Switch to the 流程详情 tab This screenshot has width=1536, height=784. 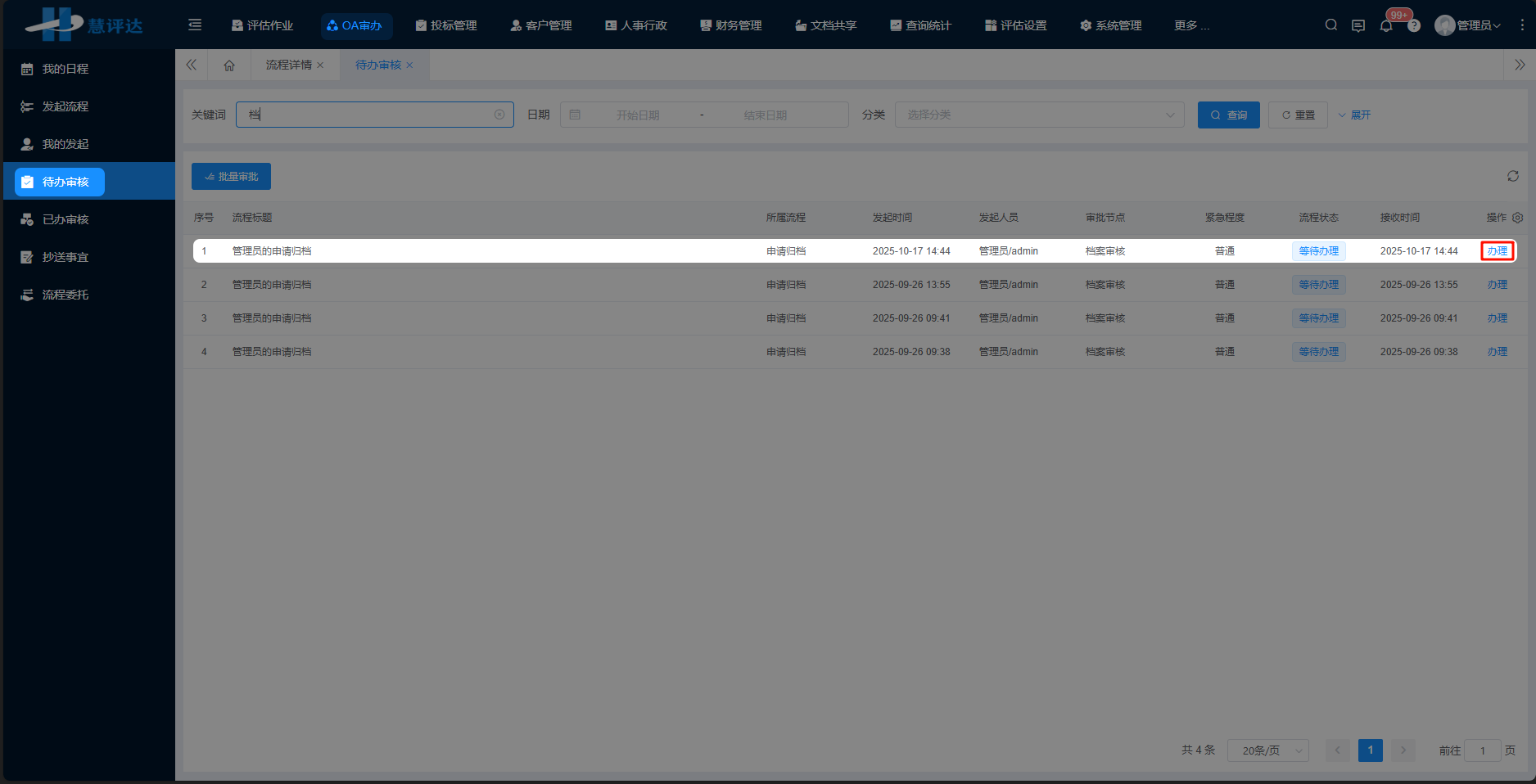click(x=288, y=65)
